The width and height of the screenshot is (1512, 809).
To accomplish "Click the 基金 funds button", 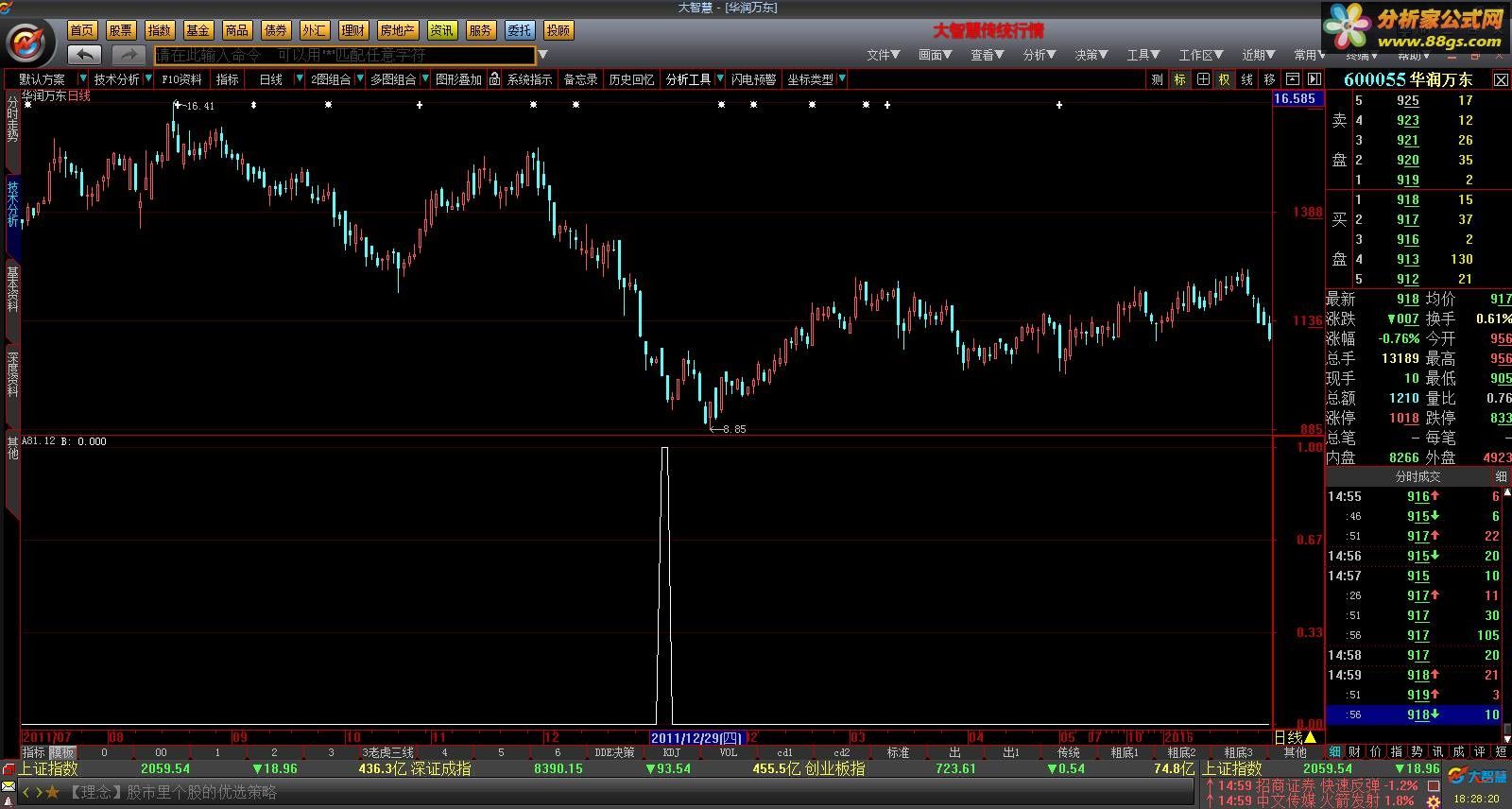I will pyautogui.click(x=198, y=30).
